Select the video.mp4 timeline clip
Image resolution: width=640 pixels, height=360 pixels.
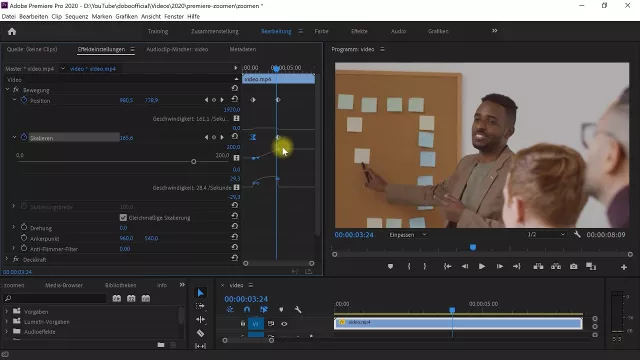pyautogui.click(x=458, y=323)
